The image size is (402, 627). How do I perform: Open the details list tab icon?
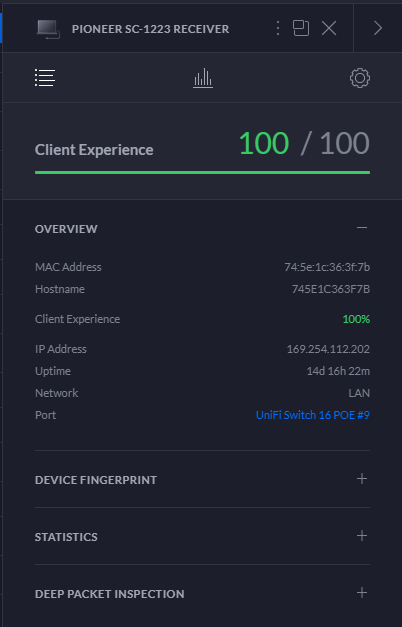45,78
